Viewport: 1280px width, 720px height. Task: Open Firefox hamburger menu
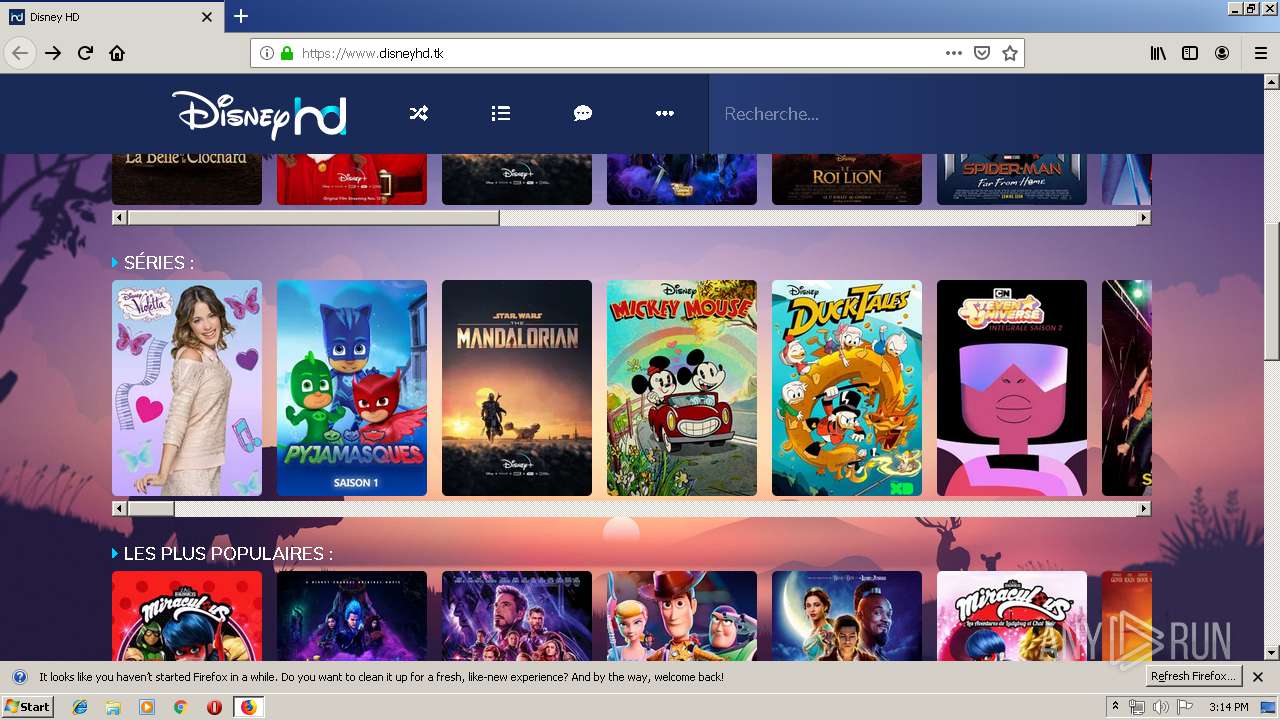pyautogui.click(x=1260, y=53)
